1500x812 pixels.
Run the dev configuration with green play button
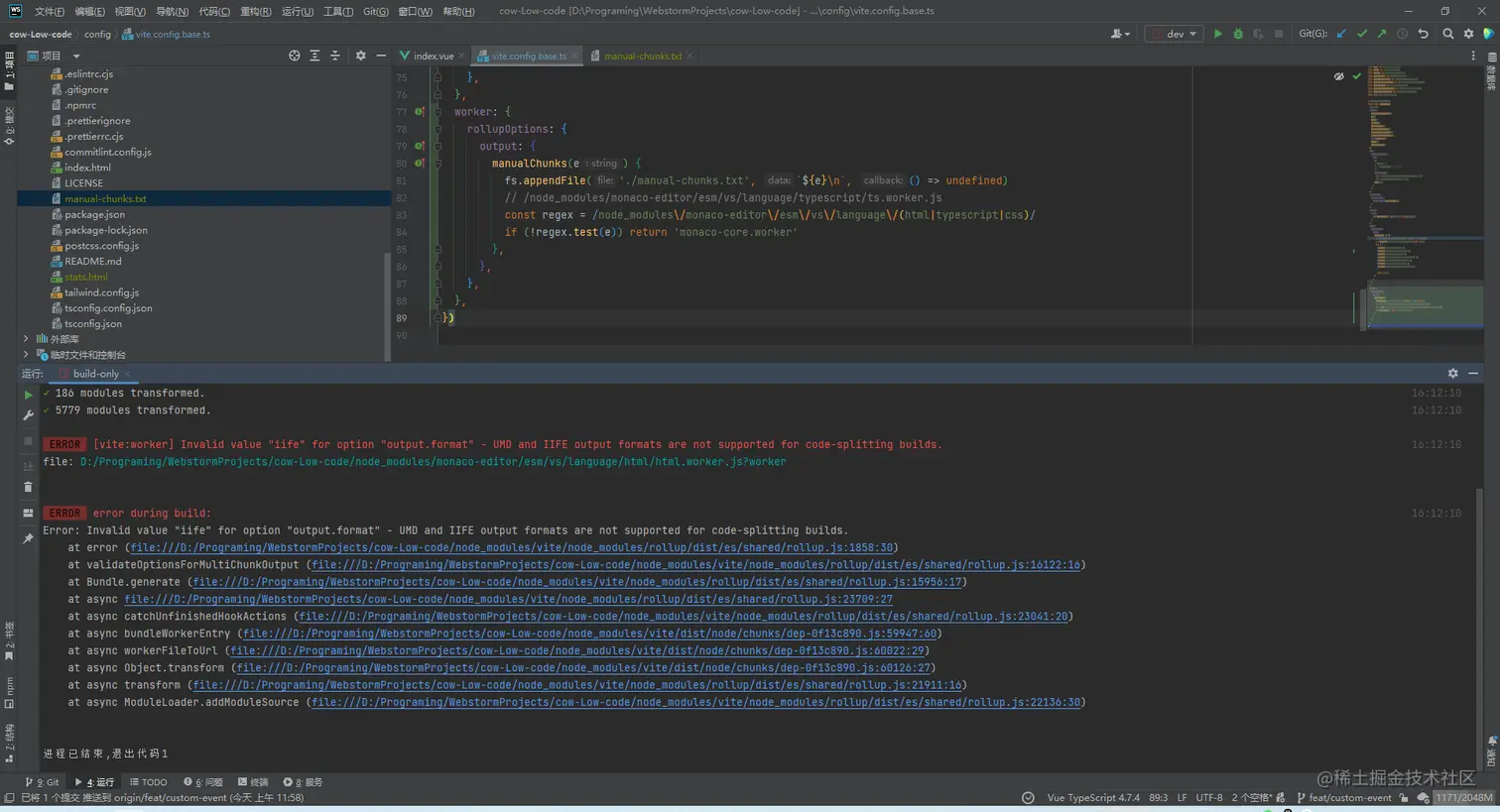coord(1217,34)
